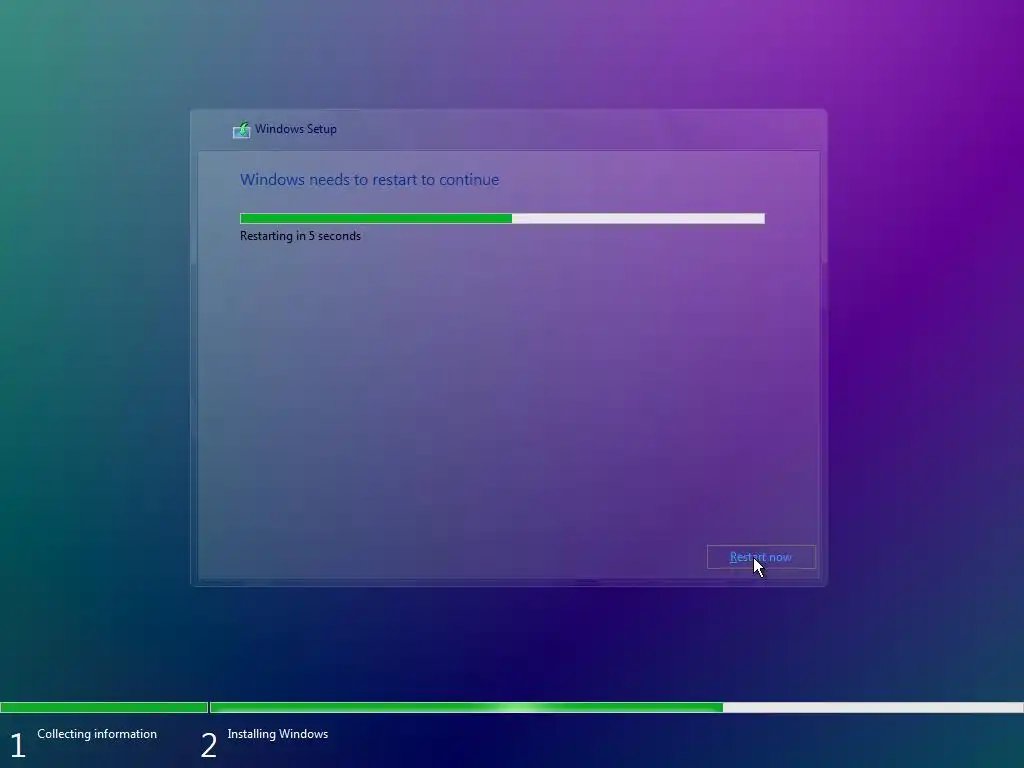
Task: Click the Windows Setup title icon
Action: [242, 129]
